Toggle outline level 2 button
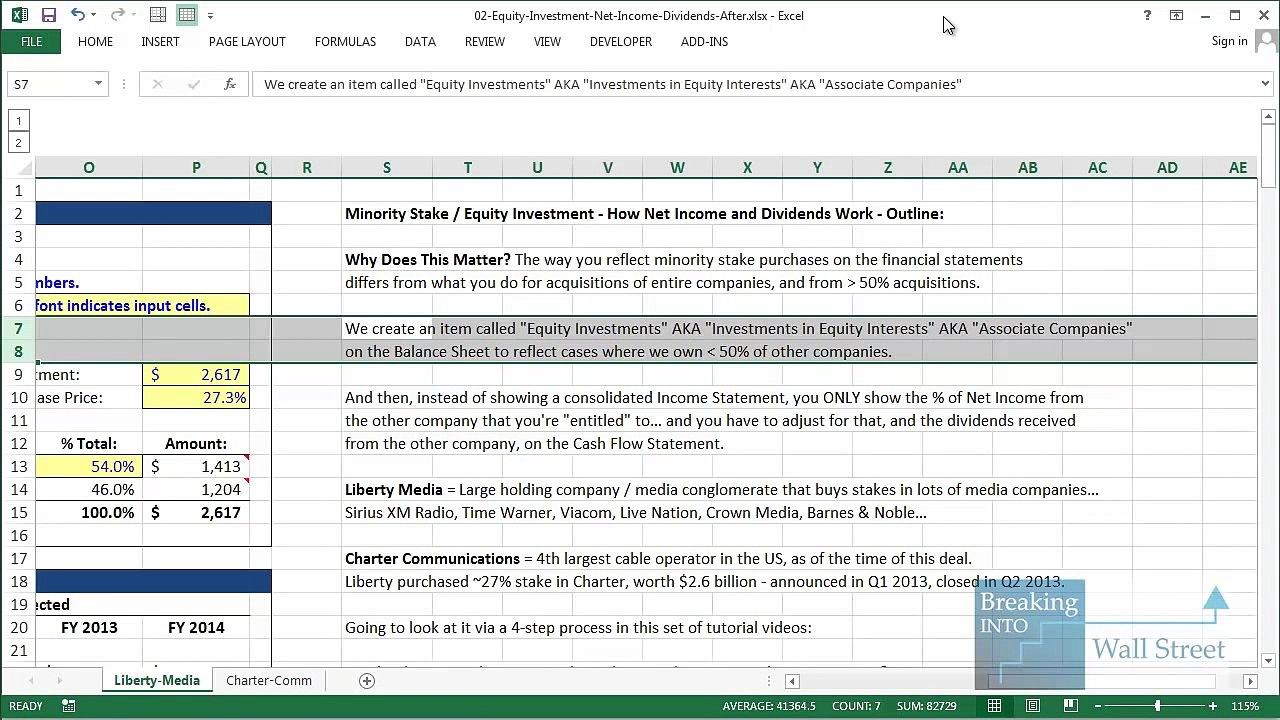The image size is (1280, 720). click(18, 143)
